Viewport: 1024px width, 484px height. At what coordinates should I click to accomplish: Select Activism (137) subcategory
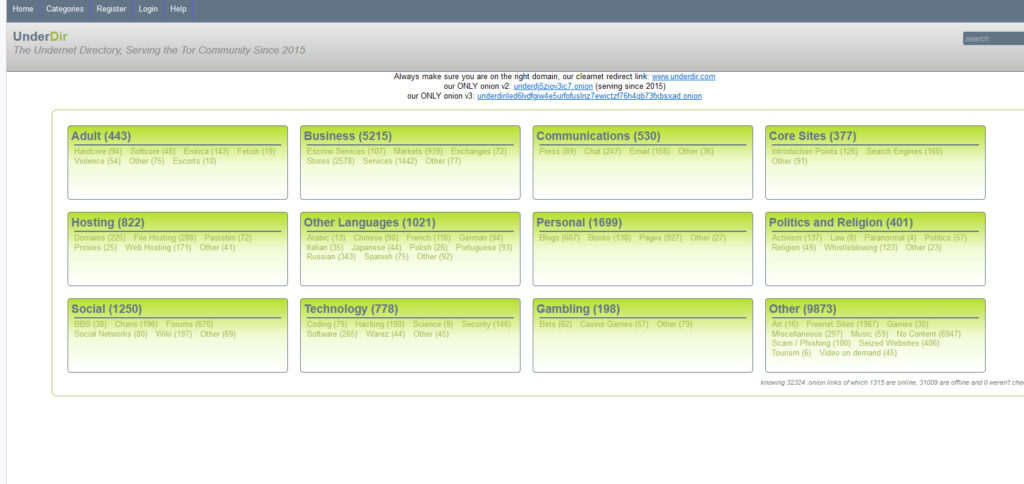click(x=797, y=238)
